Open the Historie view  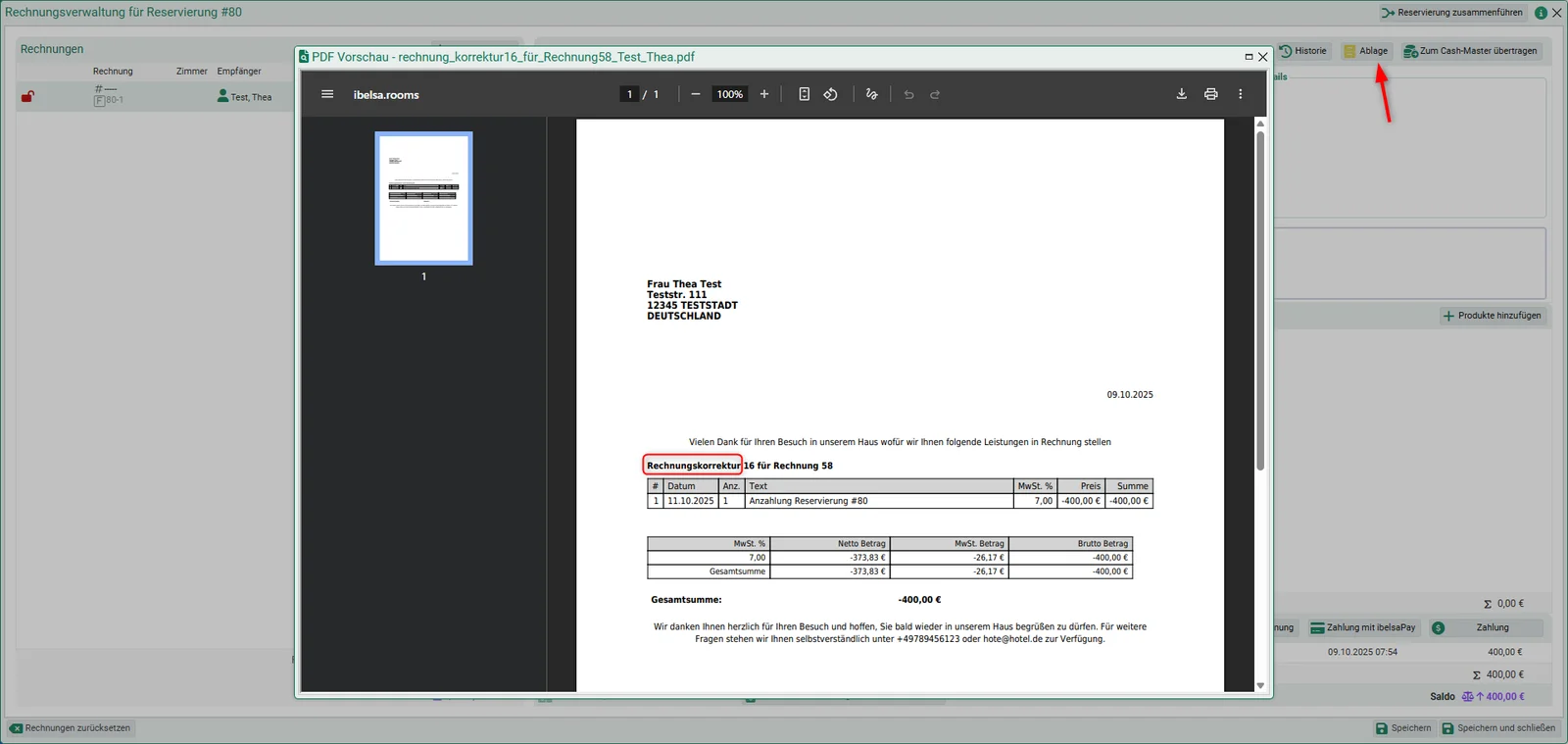pos(1303,51)
